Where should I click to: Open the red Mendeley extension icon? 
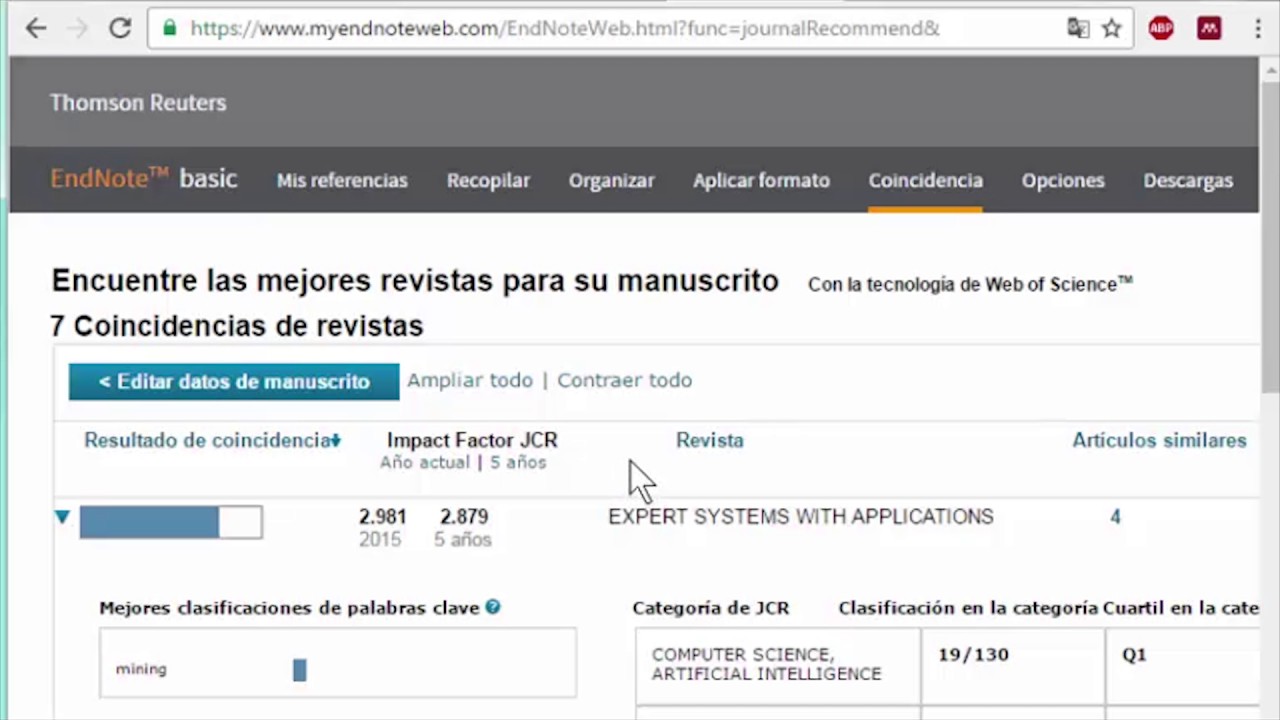1209,28
